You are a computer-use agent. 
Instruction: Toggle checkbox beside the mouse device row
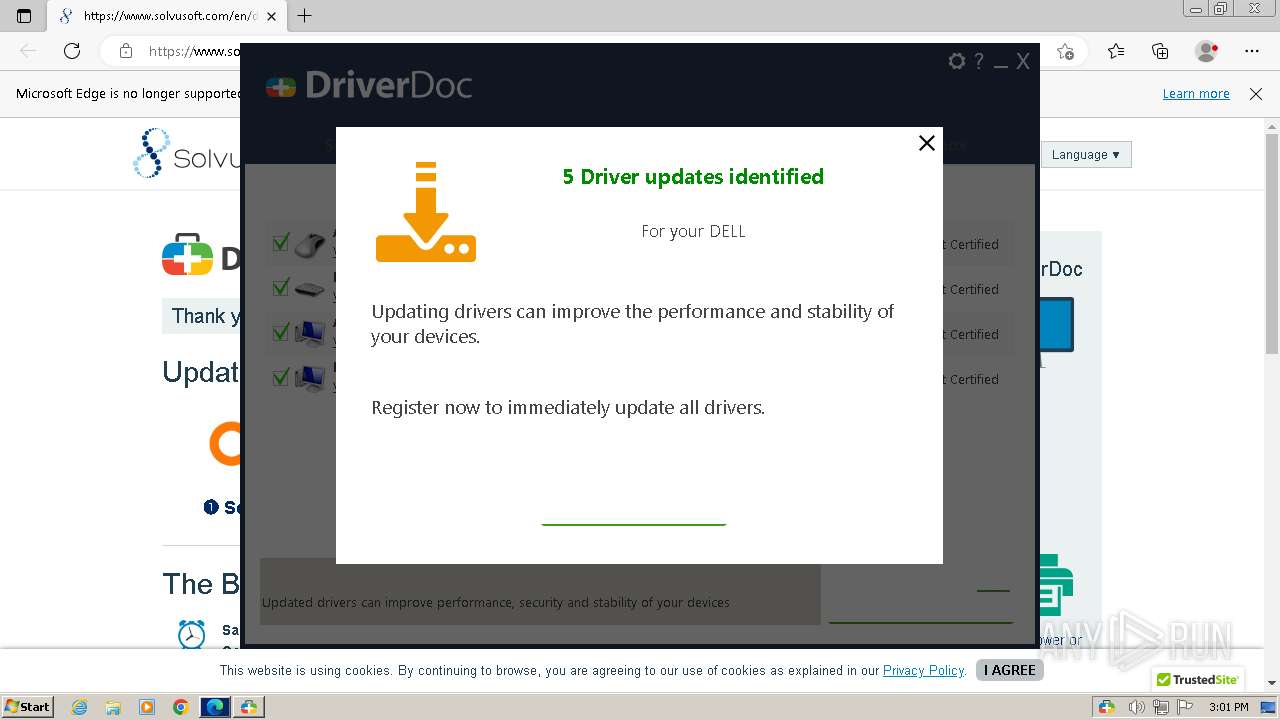281,242
